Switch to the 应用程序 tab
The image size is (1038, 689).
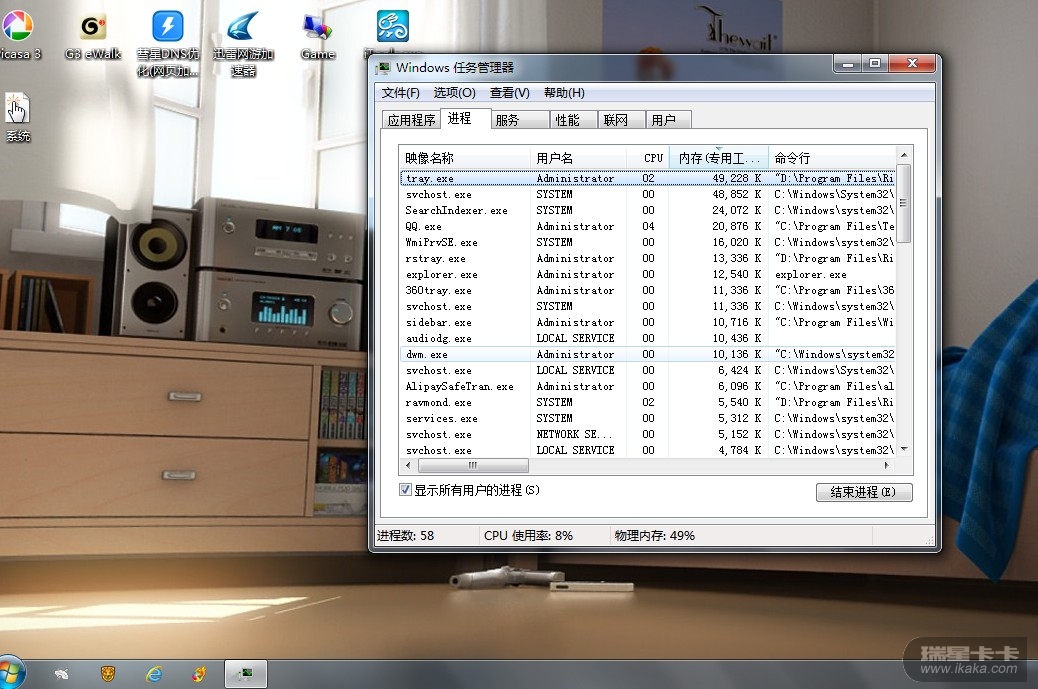[411, 120]
